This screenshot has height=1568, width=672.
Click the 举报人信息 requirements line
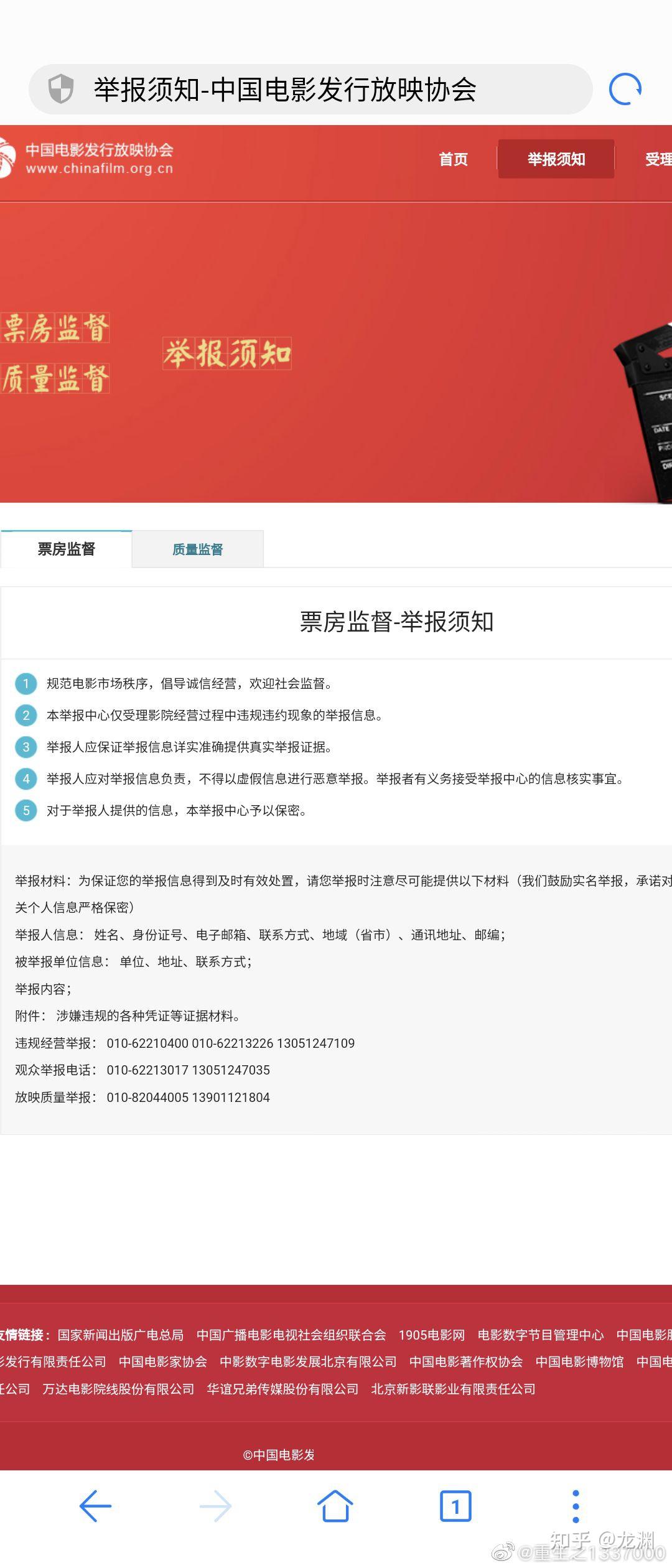260,935
